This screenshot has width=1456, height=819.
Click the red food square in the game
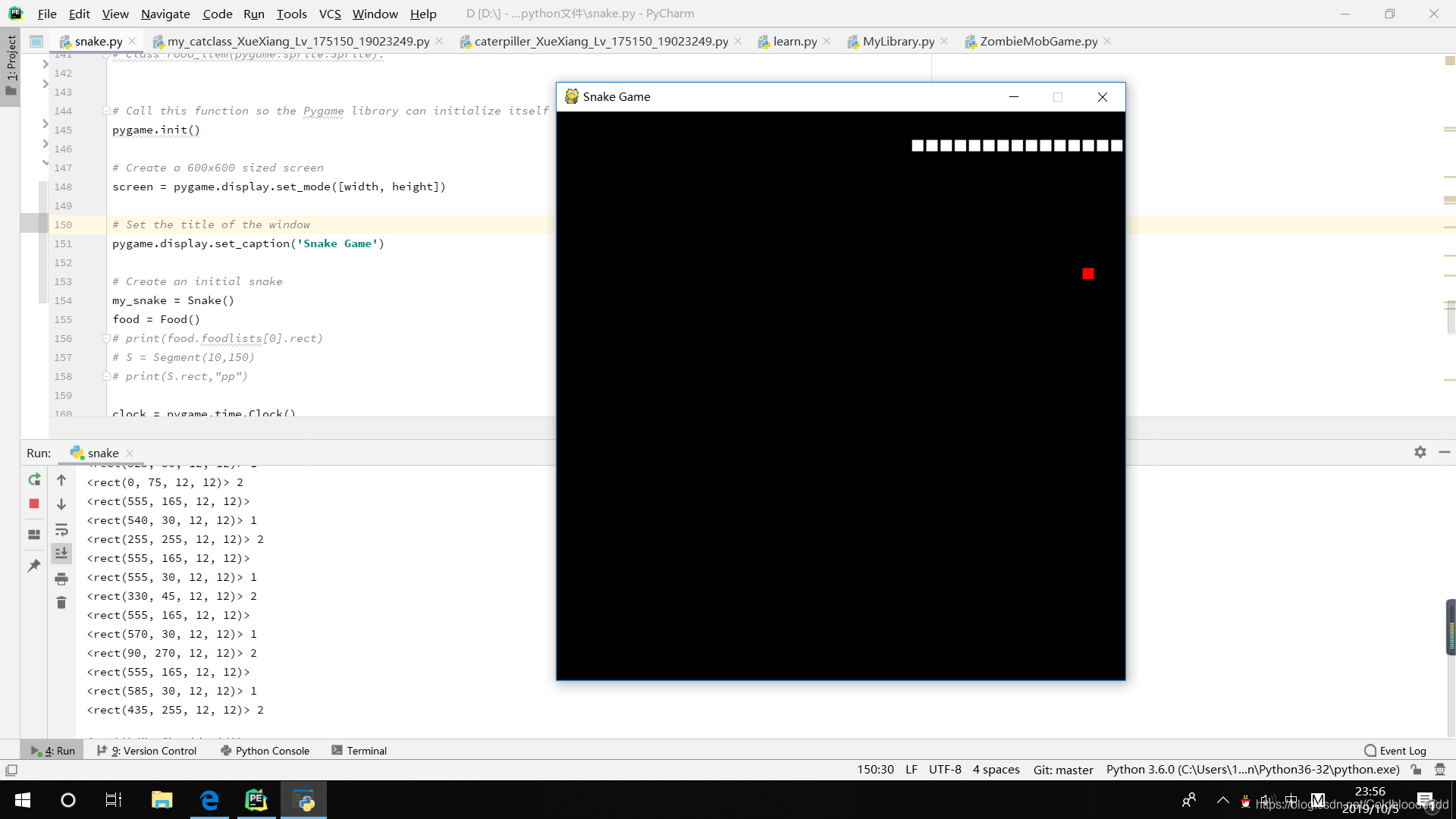[1088, 274]
